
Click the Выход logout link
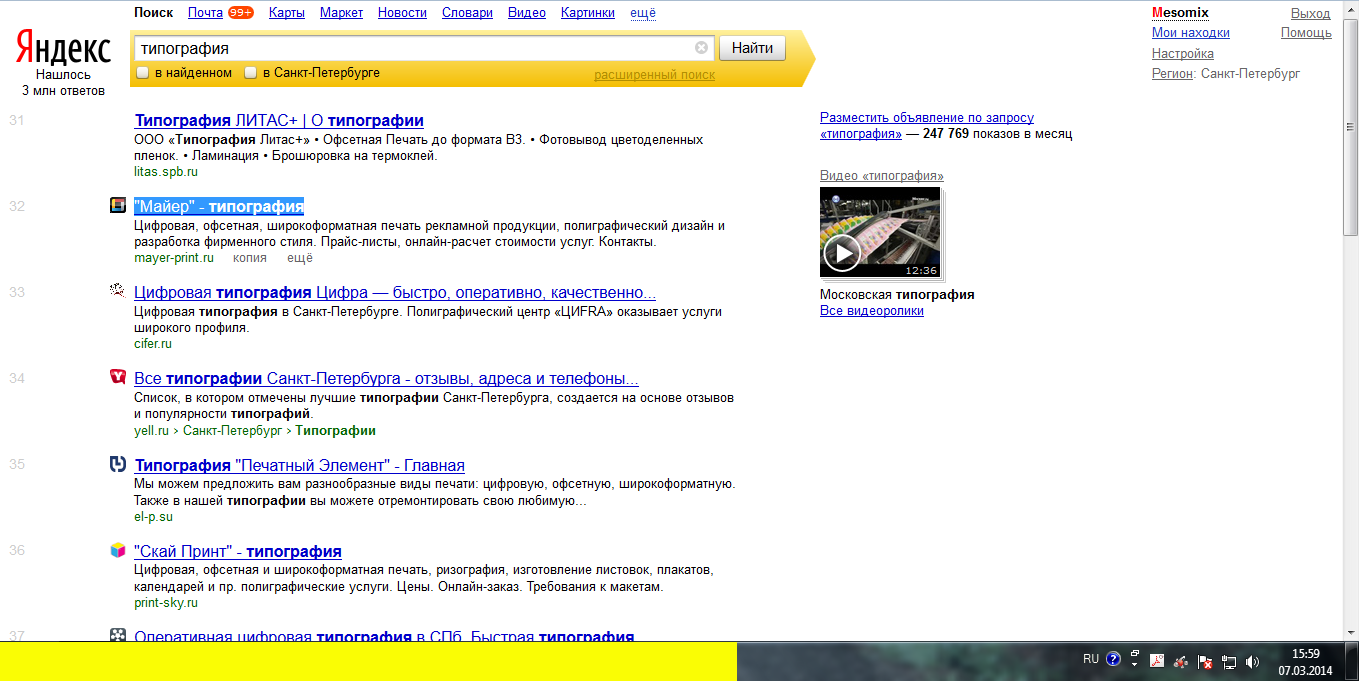[x=1311, y=13]
